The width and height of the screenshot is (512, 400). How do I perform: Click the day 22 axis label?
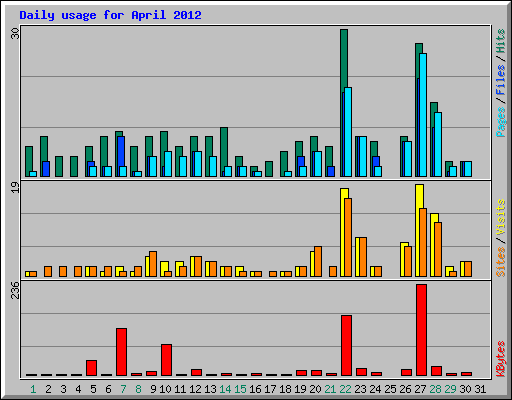coord(345,389)
